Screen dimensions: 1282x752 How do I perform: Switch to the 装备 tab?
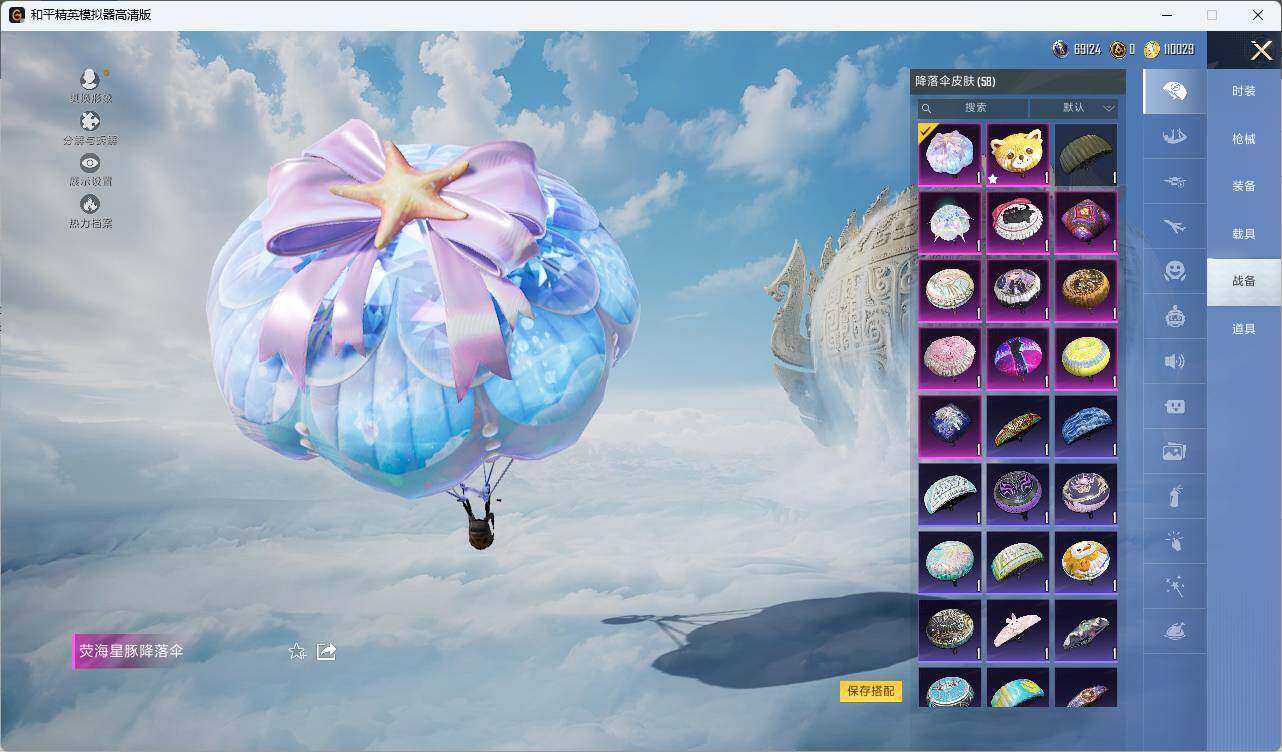[1244, 186]
